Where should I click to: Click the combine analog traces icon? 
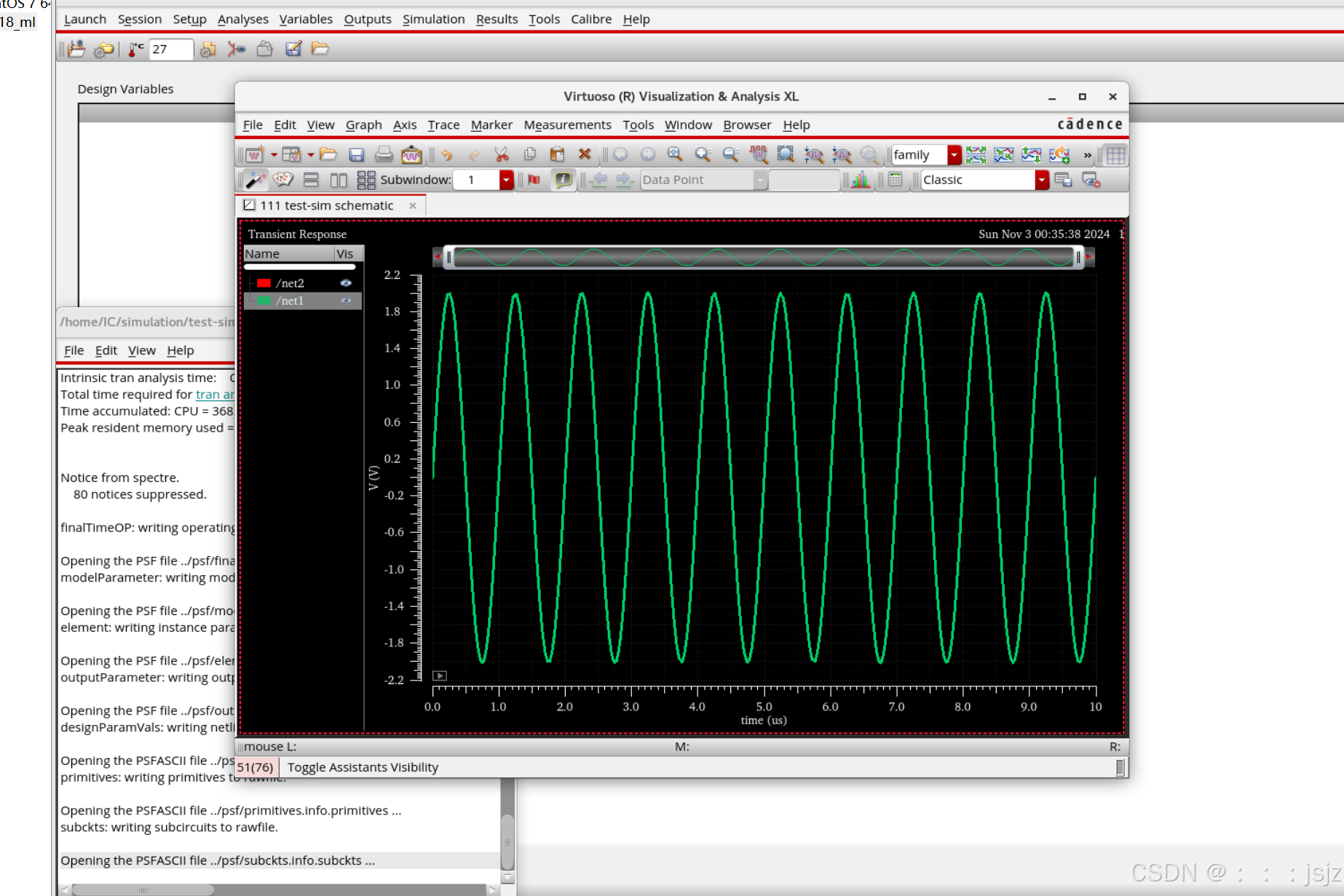(x=1004, y=154)
